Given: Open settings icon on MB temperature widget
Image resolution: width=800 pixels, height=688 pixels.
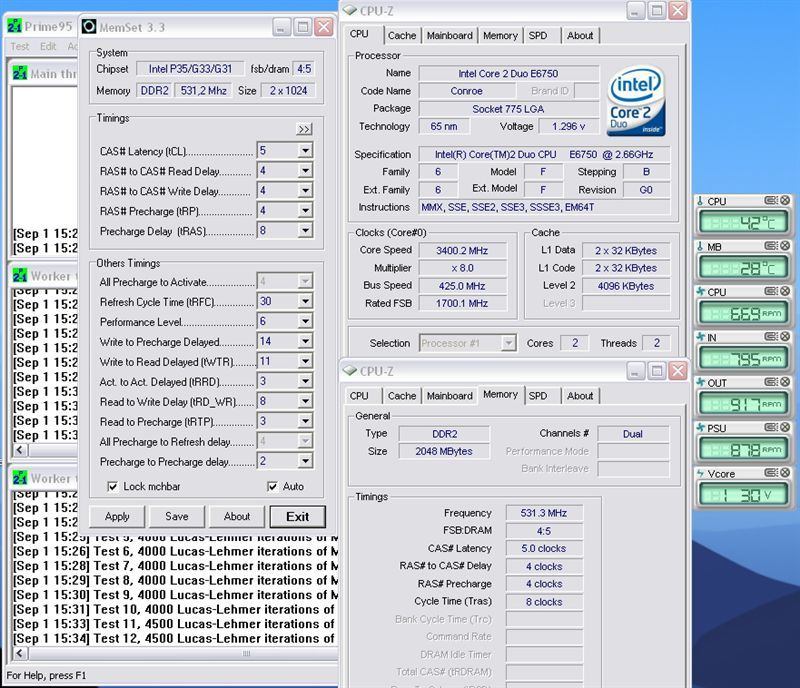Looking at the screenshot, I should click(770, 246).
